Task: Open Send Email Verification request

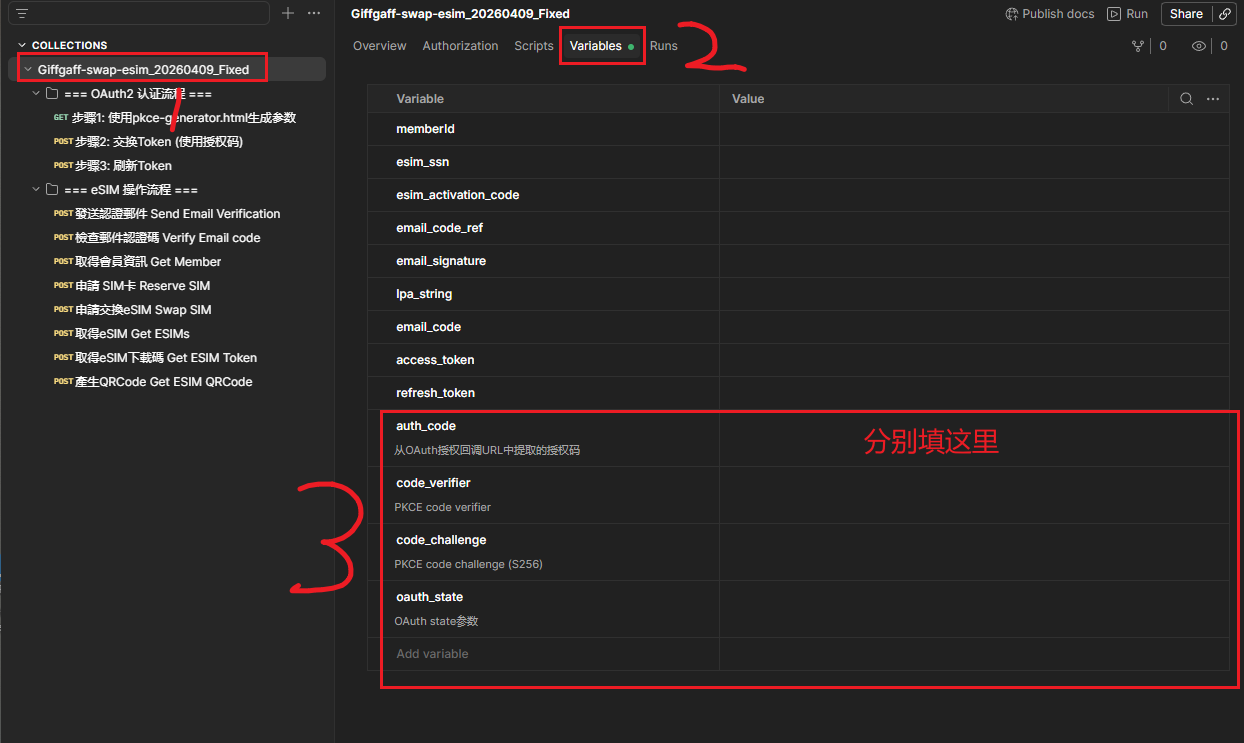Action: pyautogui.click(x=166, y=214)
